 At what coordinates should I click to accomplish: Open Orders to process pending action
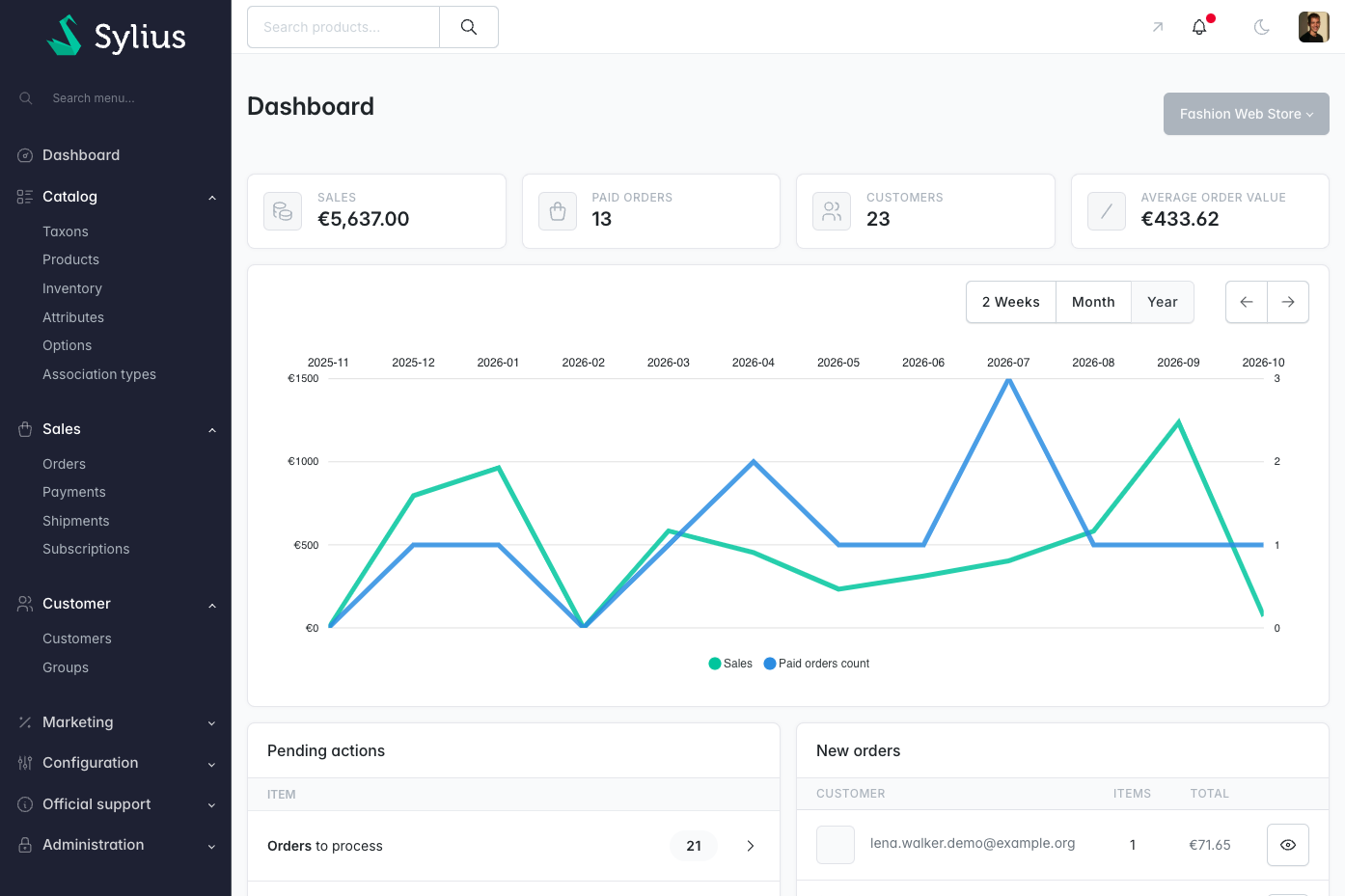(x=513, y=846)
